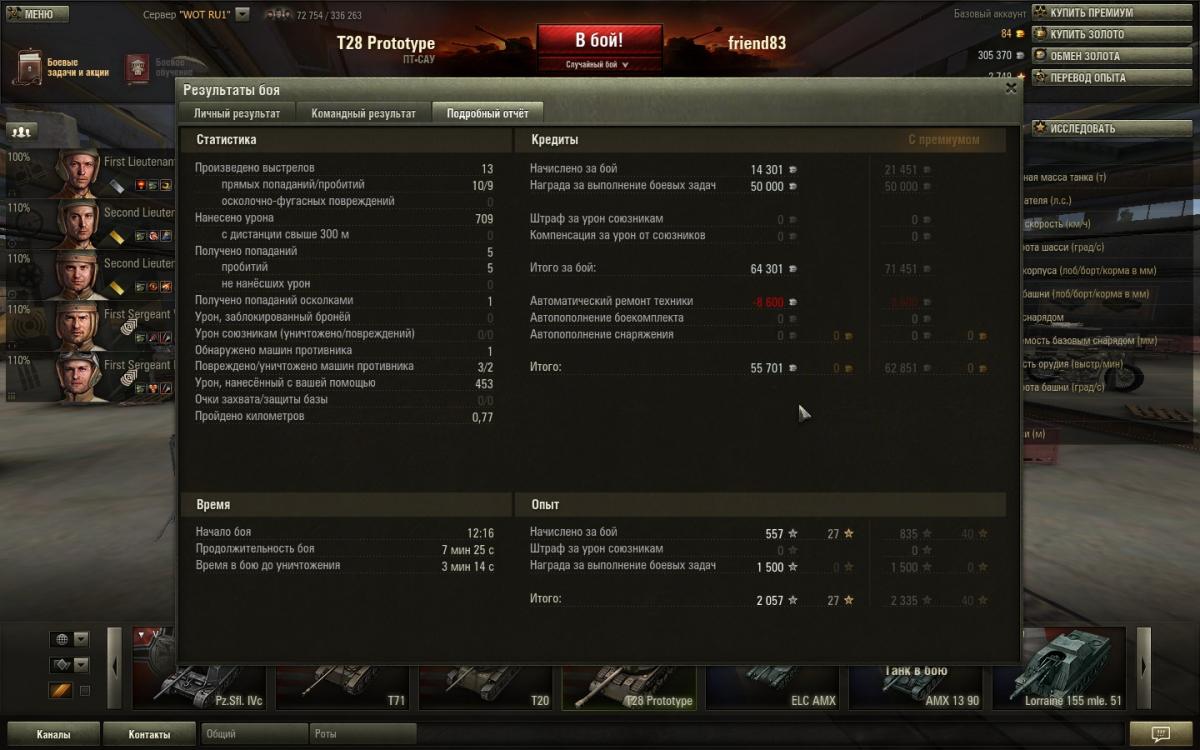Click the В бой! battle button

599,41
